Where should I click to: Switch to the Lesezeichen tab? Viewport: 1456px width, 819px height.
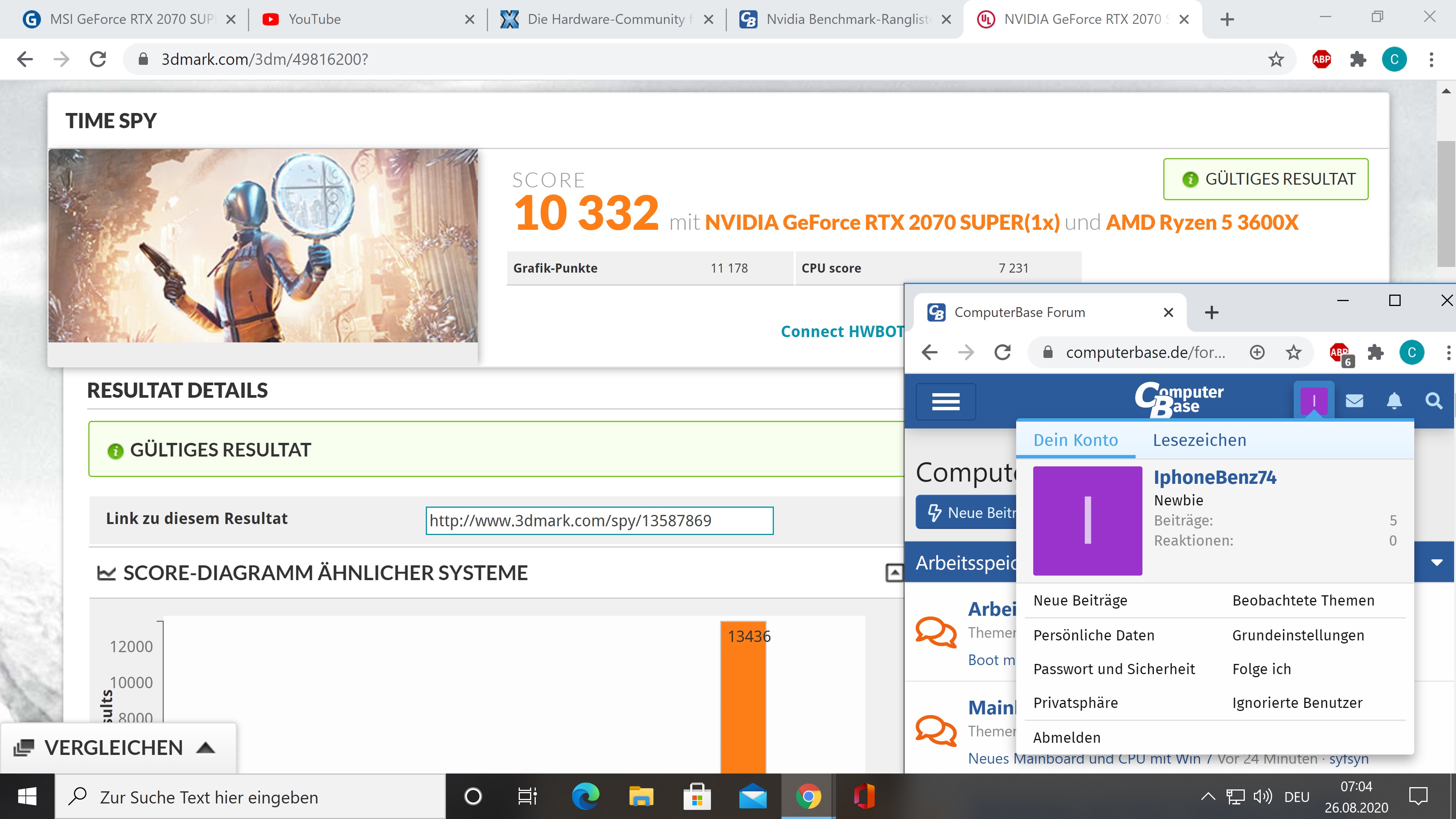point(1199,440)
